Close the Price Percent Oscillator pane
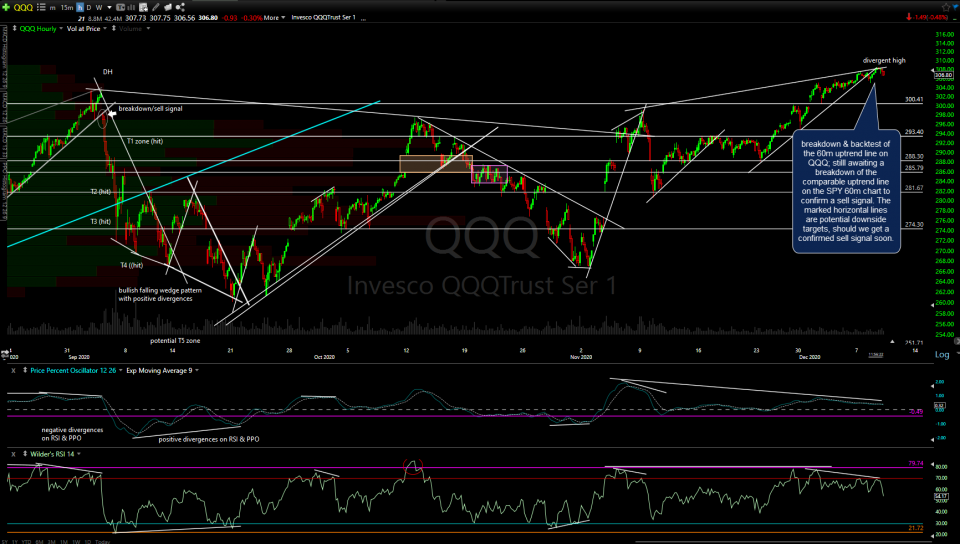Image resolution: width=960 pixels, height=544 pixels. tap(13, 370)
